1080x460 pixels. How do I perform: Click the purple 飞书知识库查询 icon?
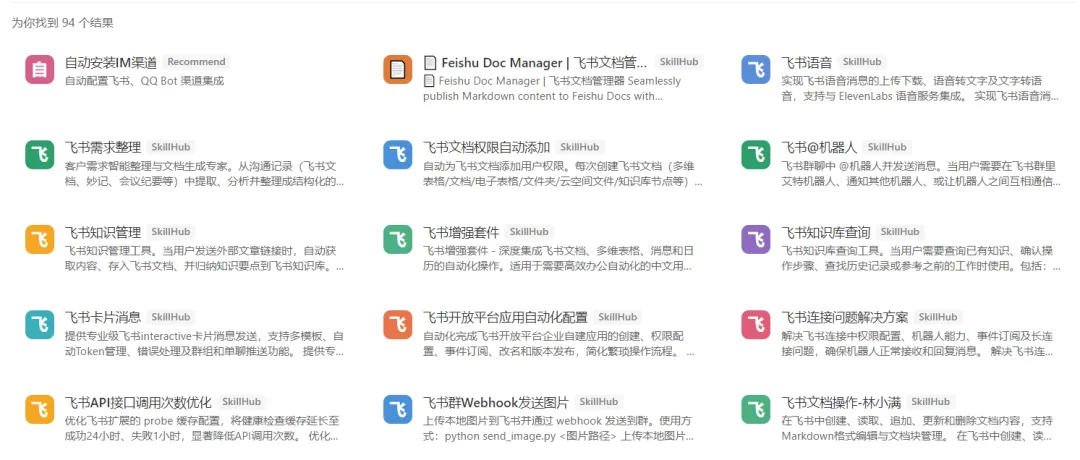(x=756, y=240)
